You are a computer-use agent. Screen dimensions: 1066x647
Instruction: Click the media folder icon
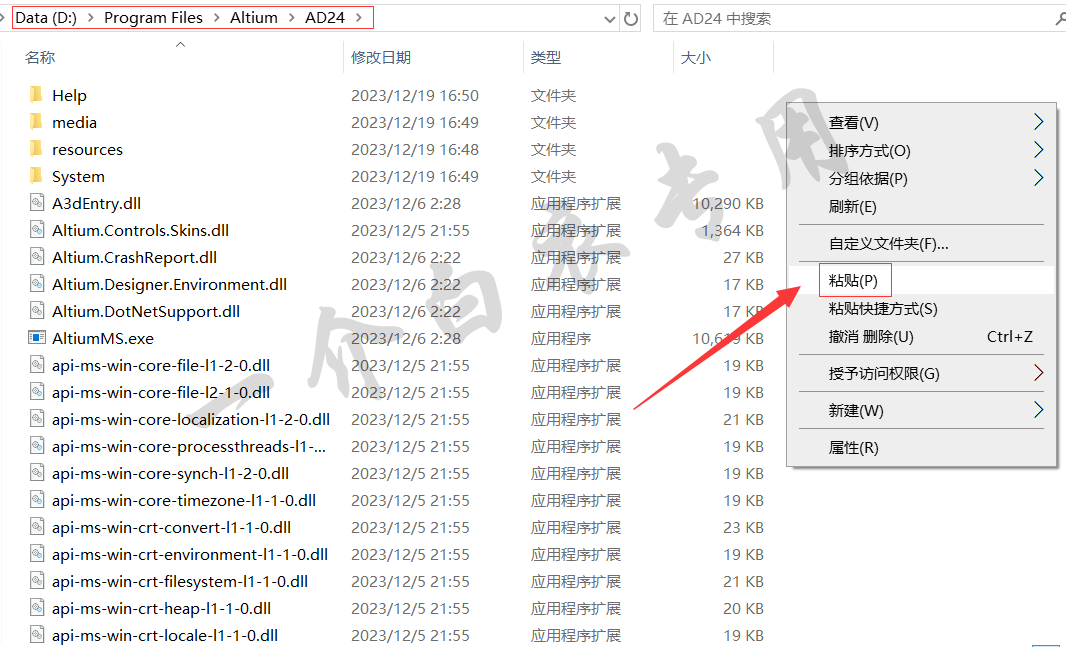pos(37,122)
